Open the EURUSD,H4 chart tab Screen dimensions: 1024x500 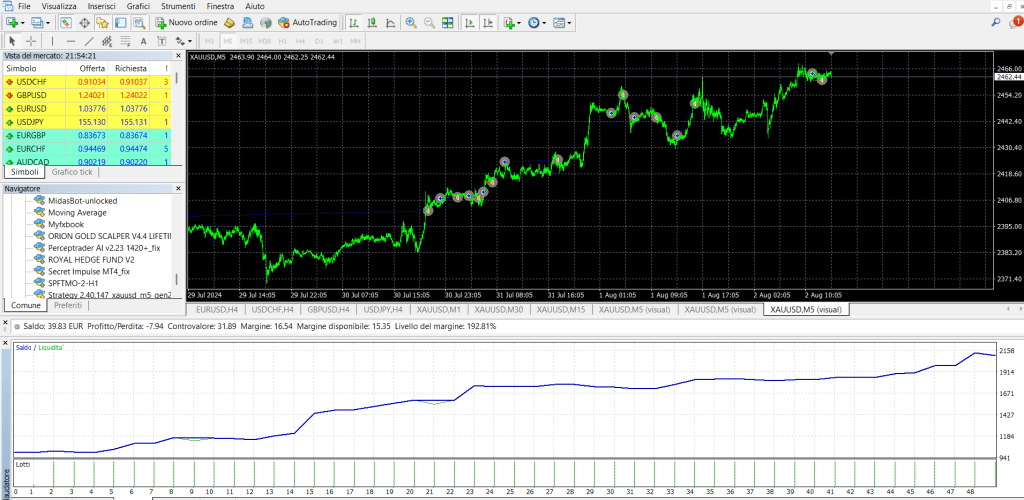[x=217, y=309]
